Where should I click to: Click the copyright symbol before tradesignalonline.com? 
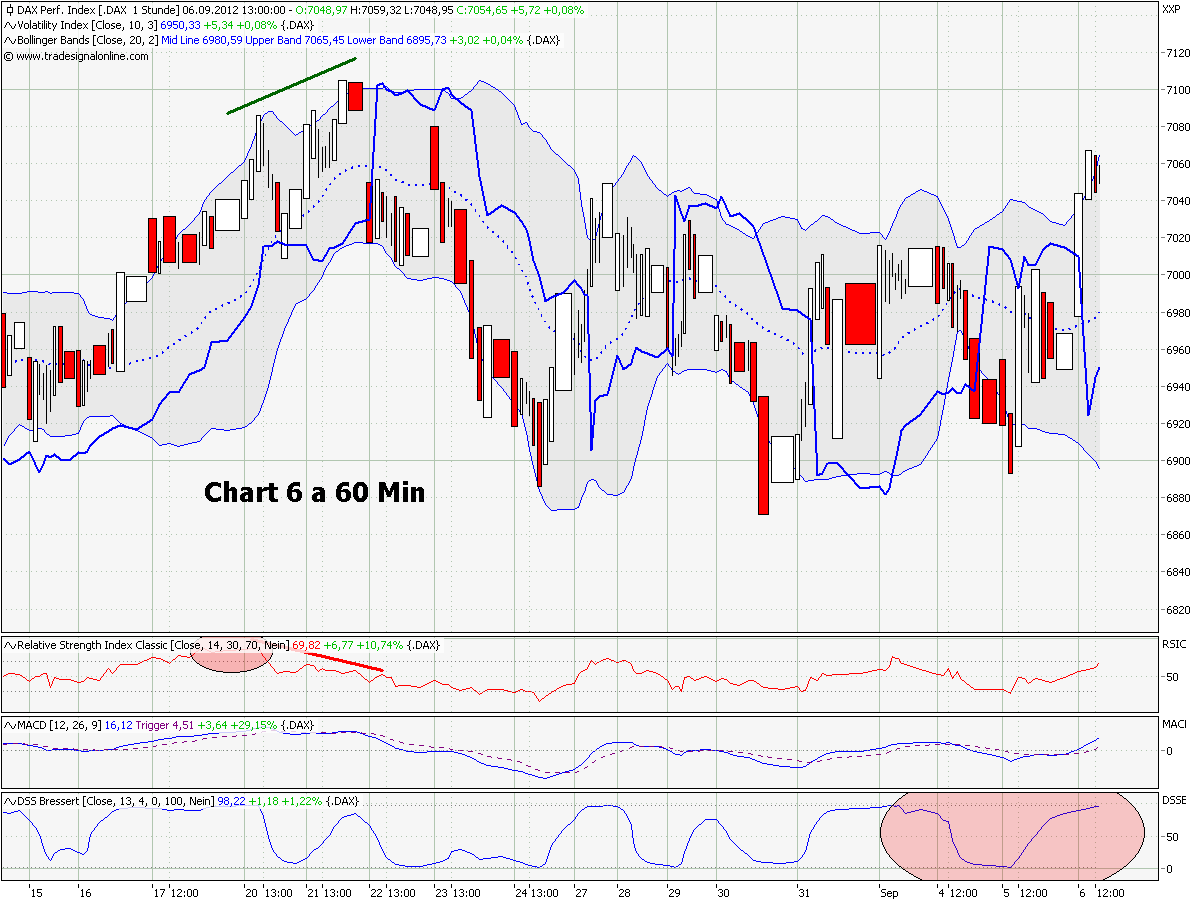tap(9, 56)
